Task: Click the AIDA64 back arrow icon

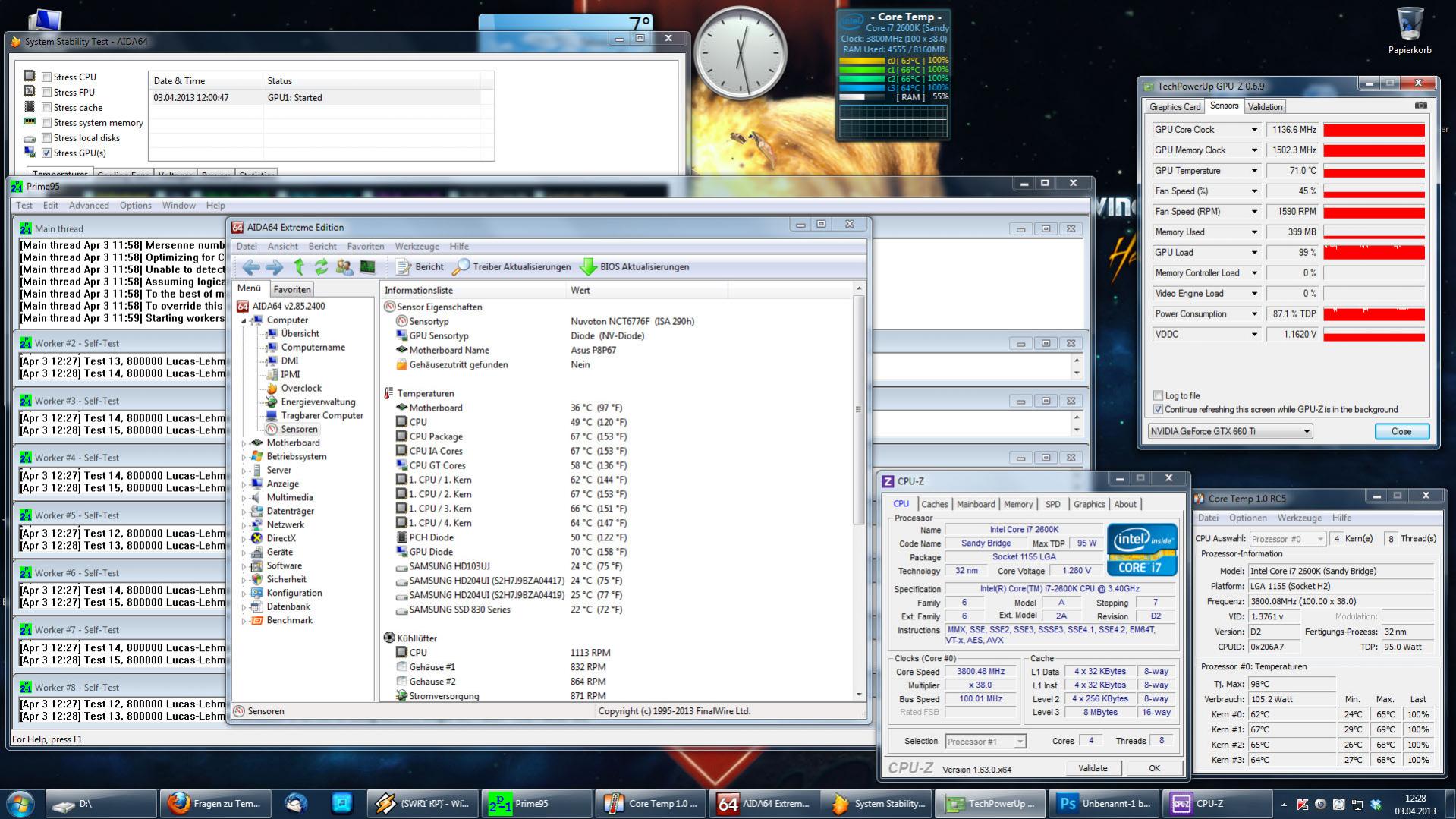Action: pyautogui.click(x=251, y=267)
